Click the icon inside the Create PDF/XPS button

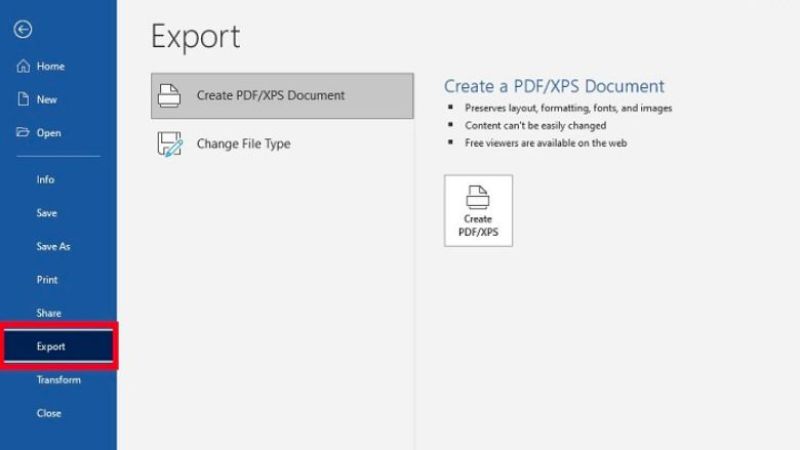[478, 197]
